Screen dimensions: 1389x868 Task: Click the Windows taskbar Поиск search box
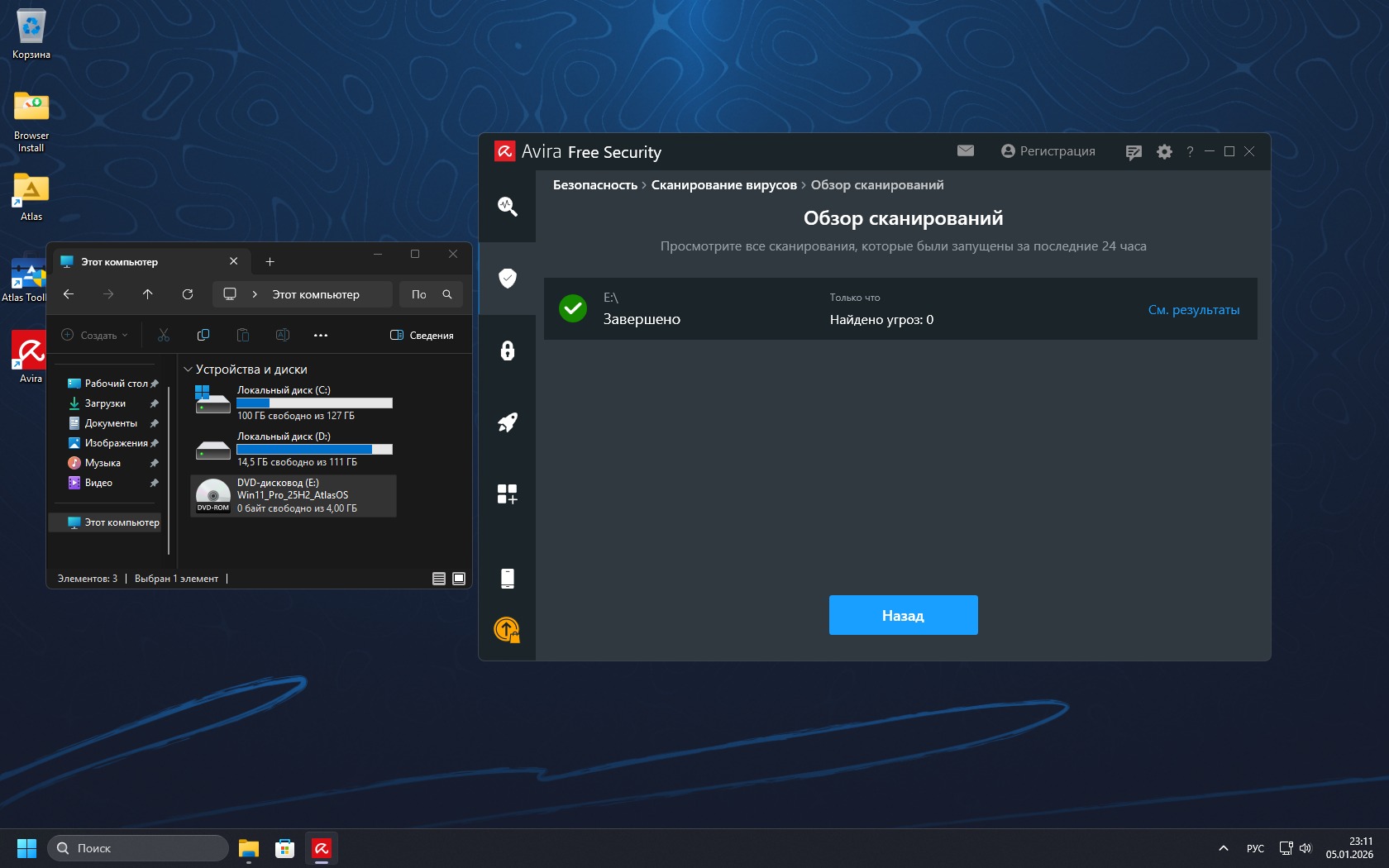pyautogui.click(x=138, y=848)
